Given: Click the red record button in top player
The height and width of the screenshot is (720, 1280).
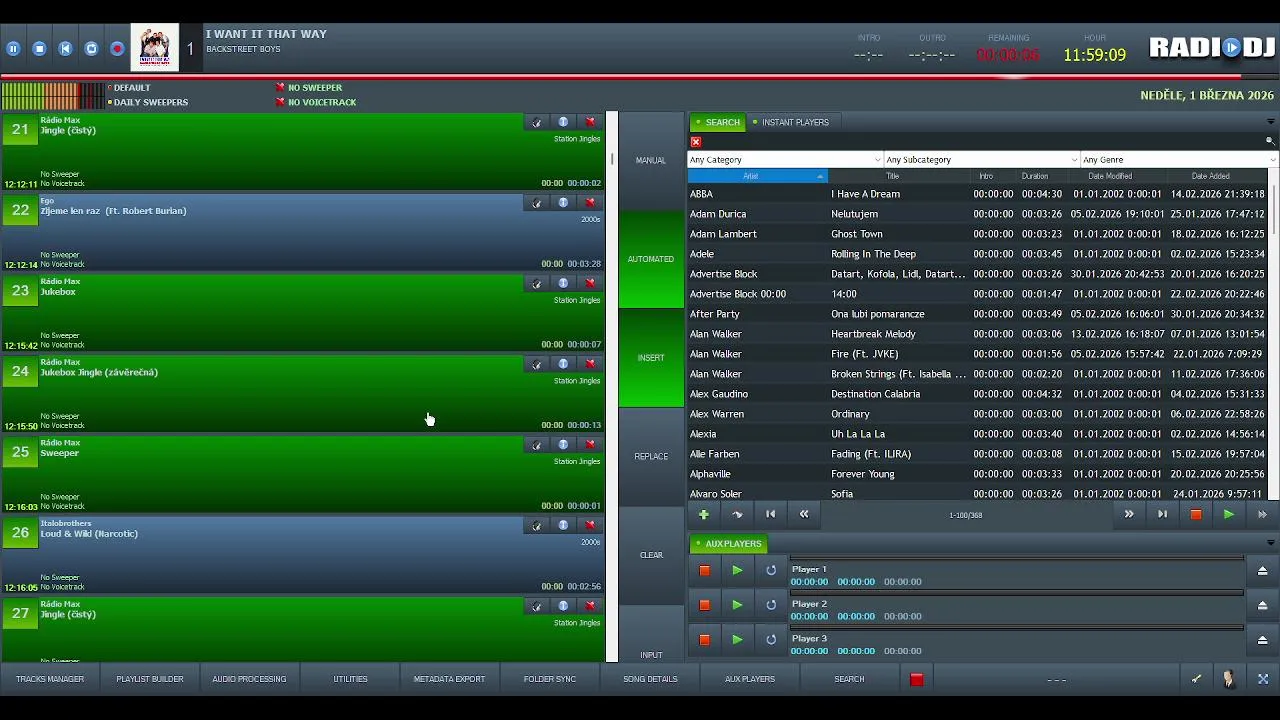Looking at the screenshot, I should coord(117,48).
